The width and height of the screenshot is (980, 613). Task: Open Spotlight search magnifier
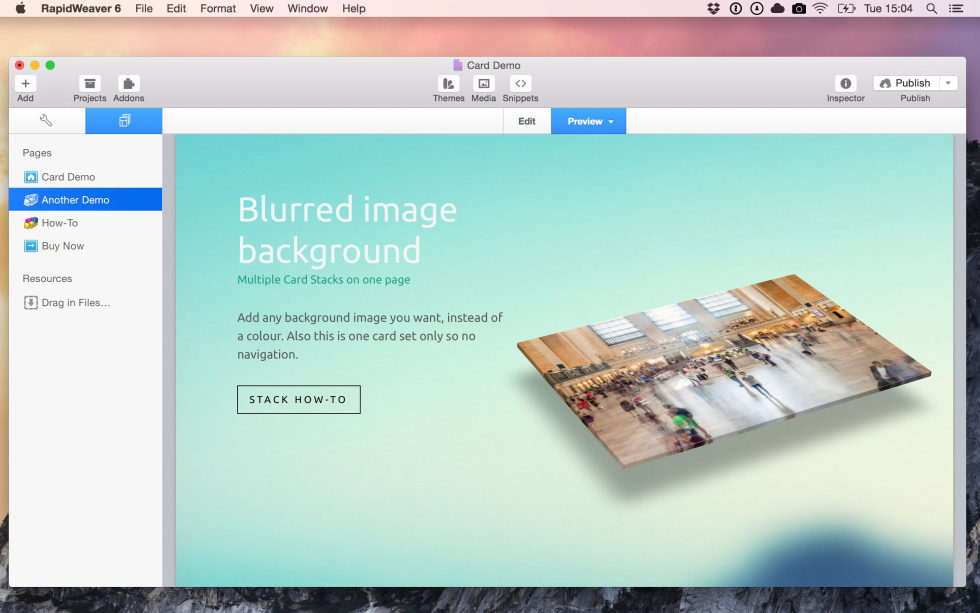coord(931,8)
